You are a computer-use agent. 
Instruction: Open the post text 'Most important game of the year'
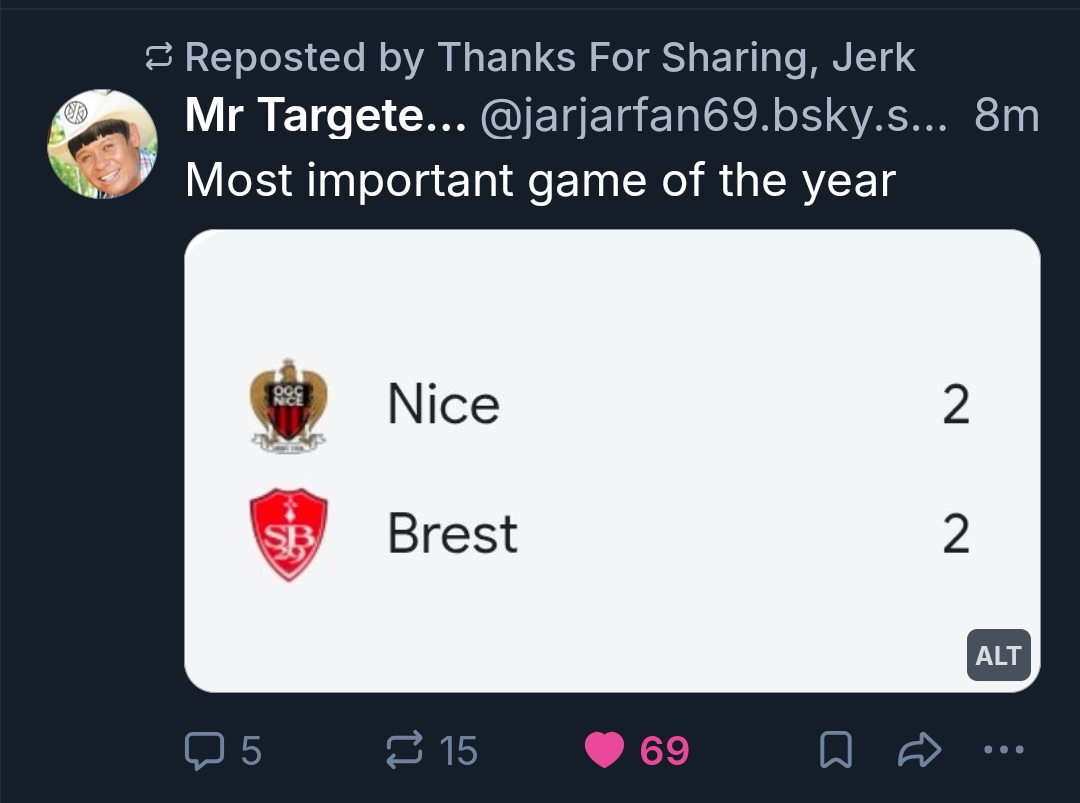[x=540, y=180]
